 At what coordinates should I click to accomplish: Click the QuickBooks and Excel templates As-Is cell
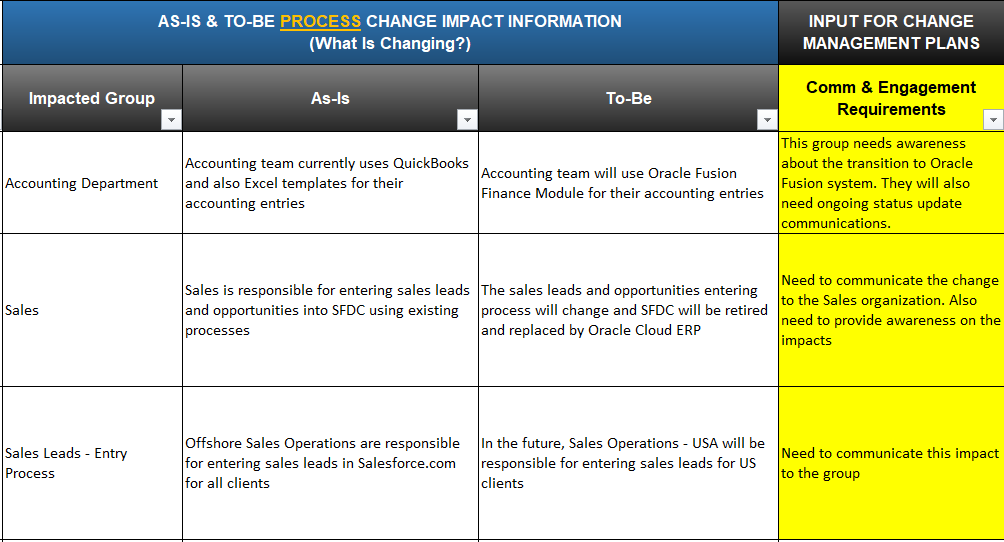(330, 183)
